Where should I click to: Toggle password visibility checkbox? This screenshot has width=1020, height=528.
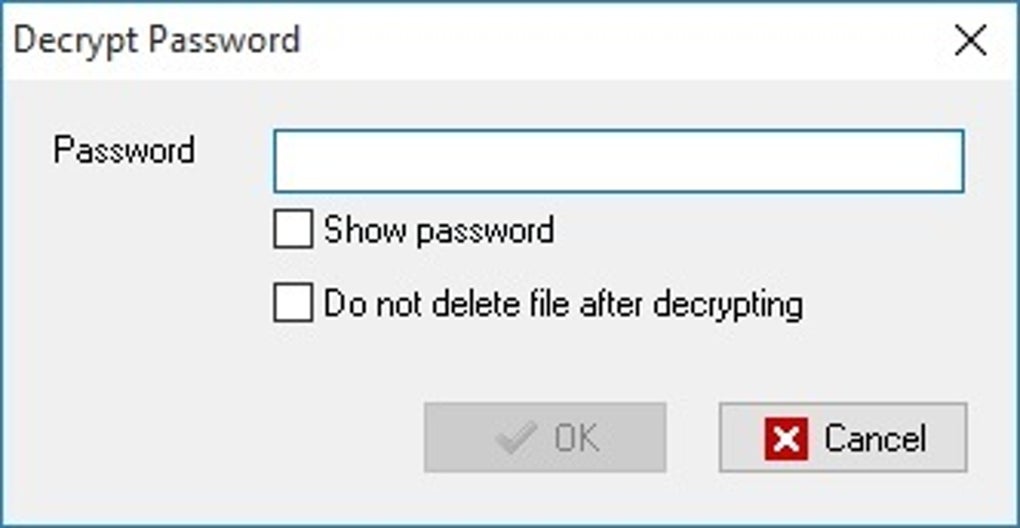pyautogui.click(x=293, y=230)
